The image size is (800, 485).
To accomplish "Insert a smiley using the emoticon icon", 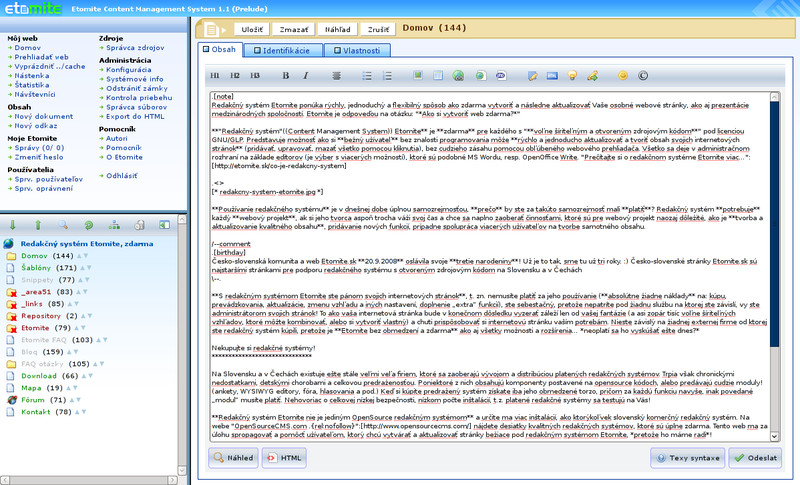I will coord(623,75).
